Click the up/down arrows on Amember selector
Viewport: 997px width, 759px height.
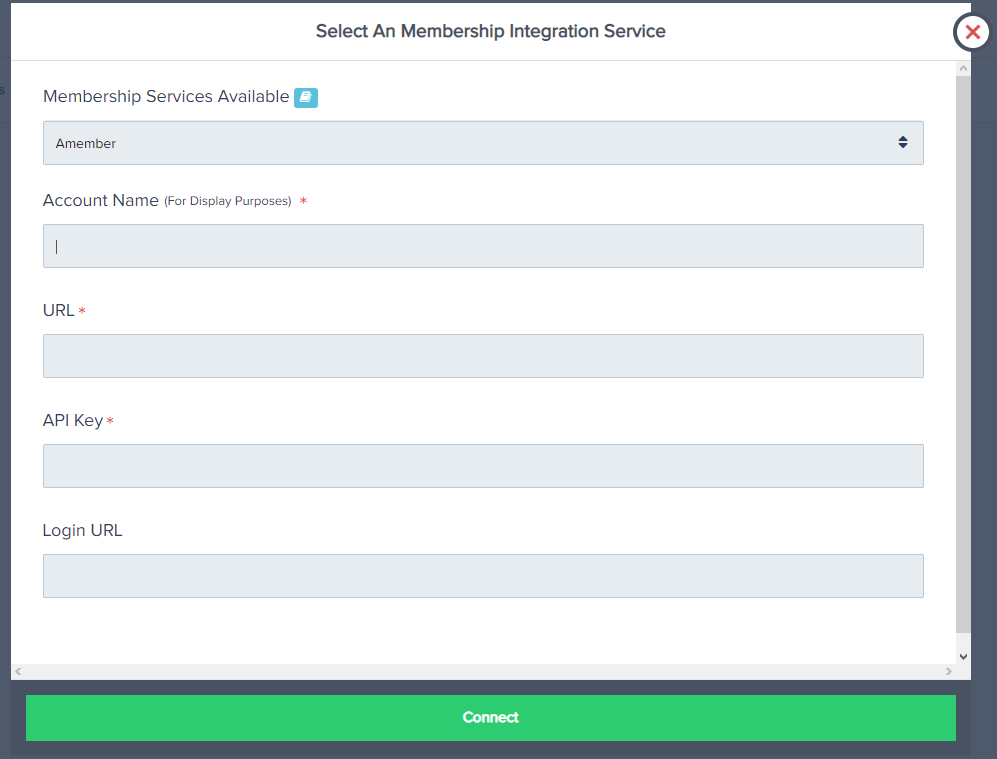(902, 143)
